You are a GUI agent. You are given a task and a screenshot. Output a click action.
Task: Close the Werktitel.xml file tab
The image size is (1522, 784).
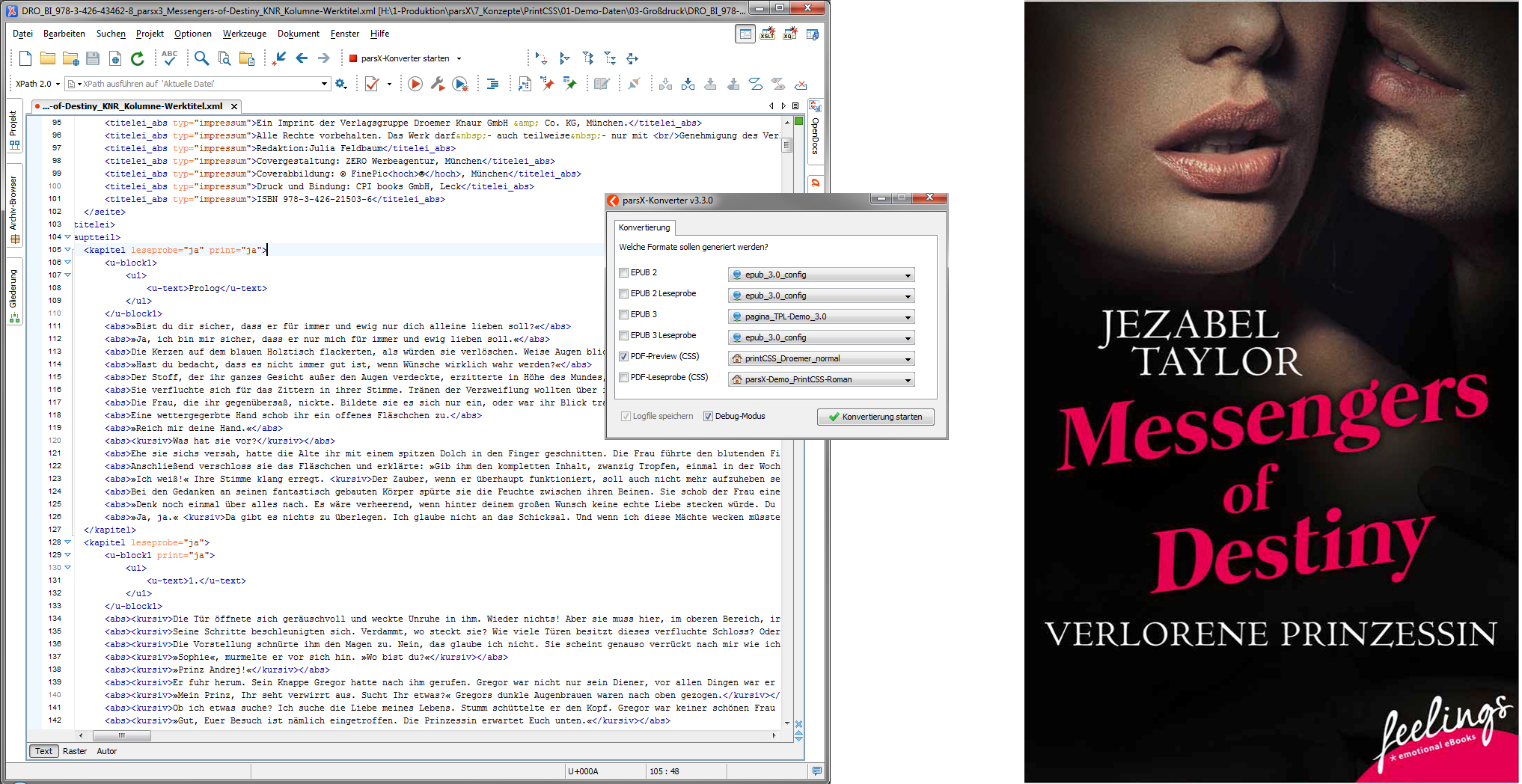pos(234,106)
